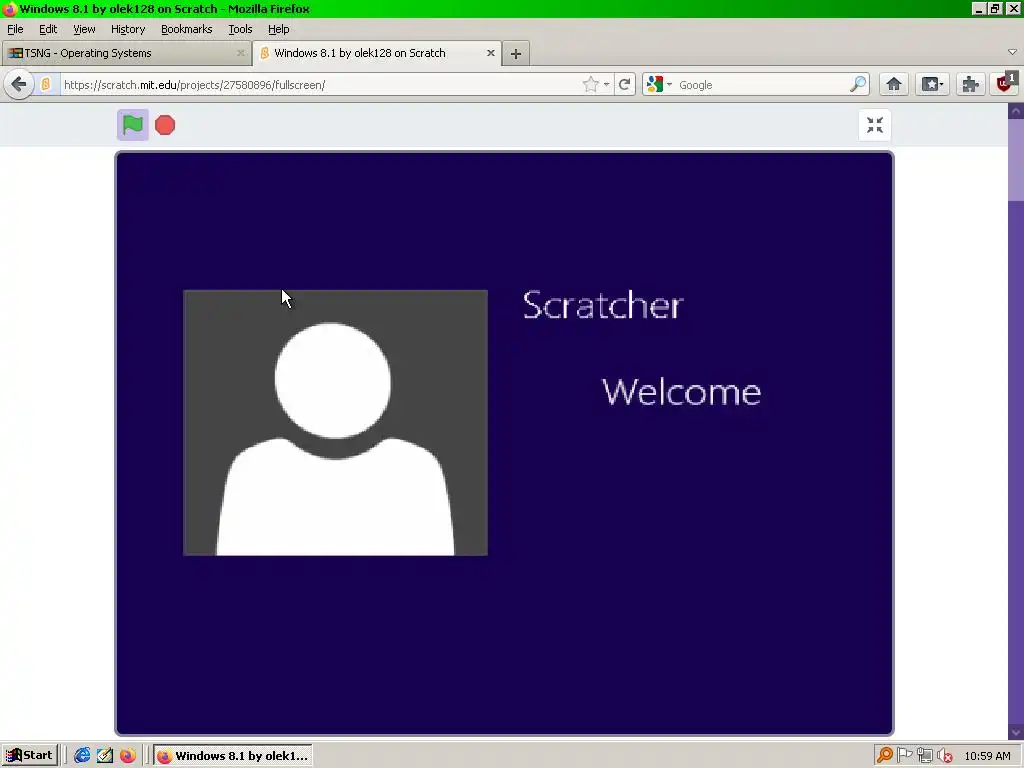The width and height of the screenshot is (1024, 768).
Task: Reload the current page
Action: pyautogui.click(x=624, y=84)
